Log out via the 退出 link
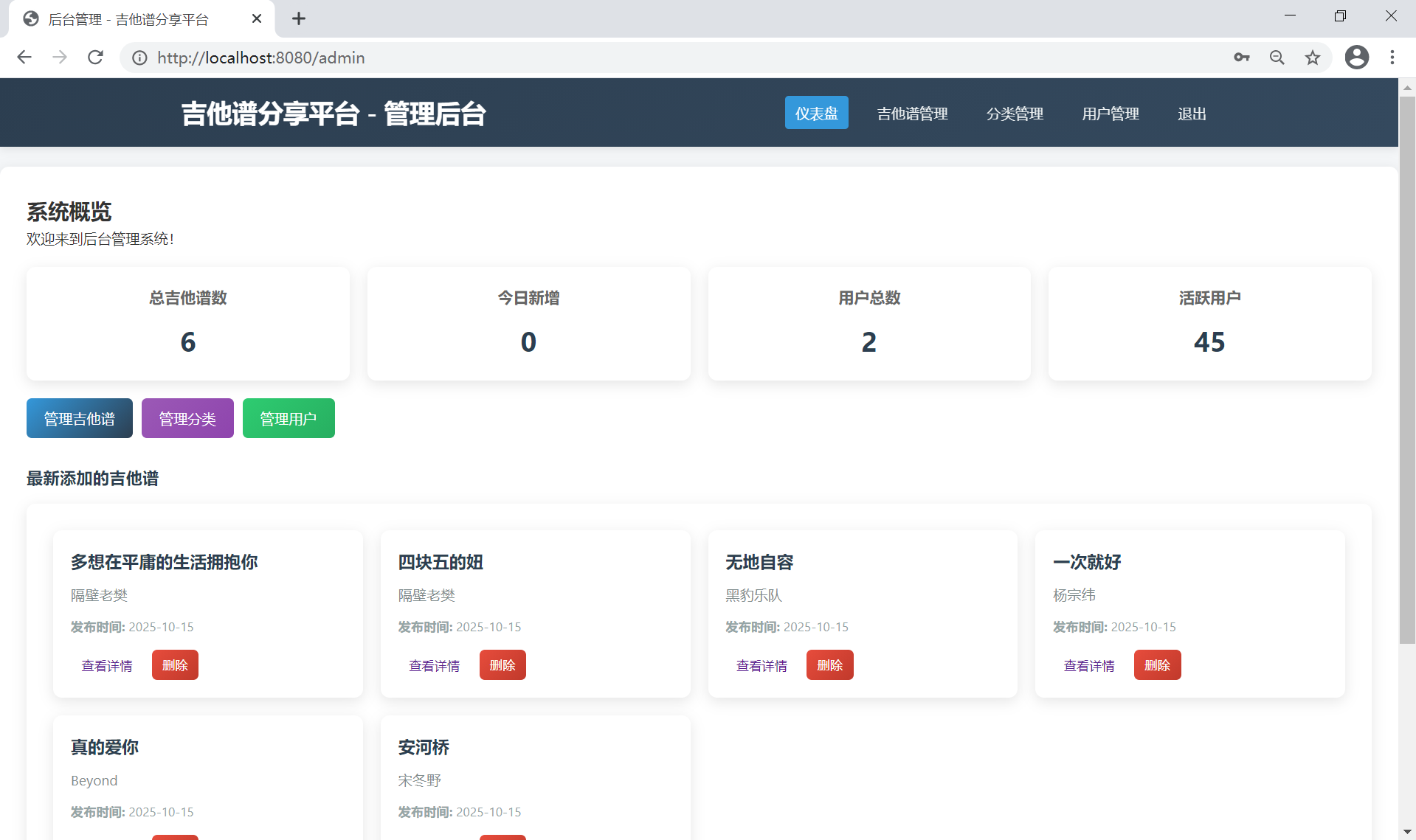The height and width of the screenshot is (840, 1416). [x=1192, y=114]
